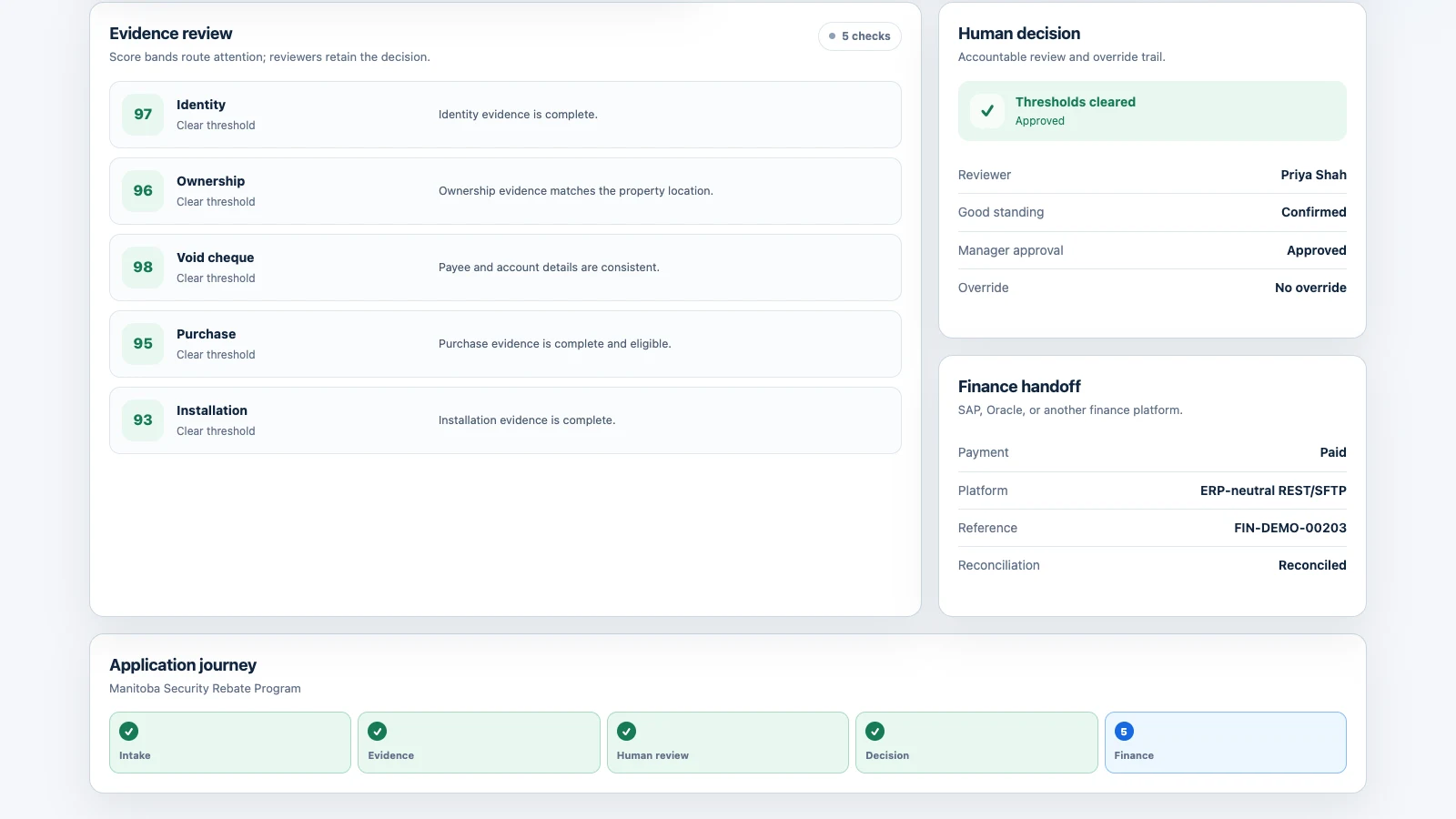This screenshot has height=819, width=1456.
Task: Click the Manitoba Security Rebate Program subtitle
Action: point(205,689)
